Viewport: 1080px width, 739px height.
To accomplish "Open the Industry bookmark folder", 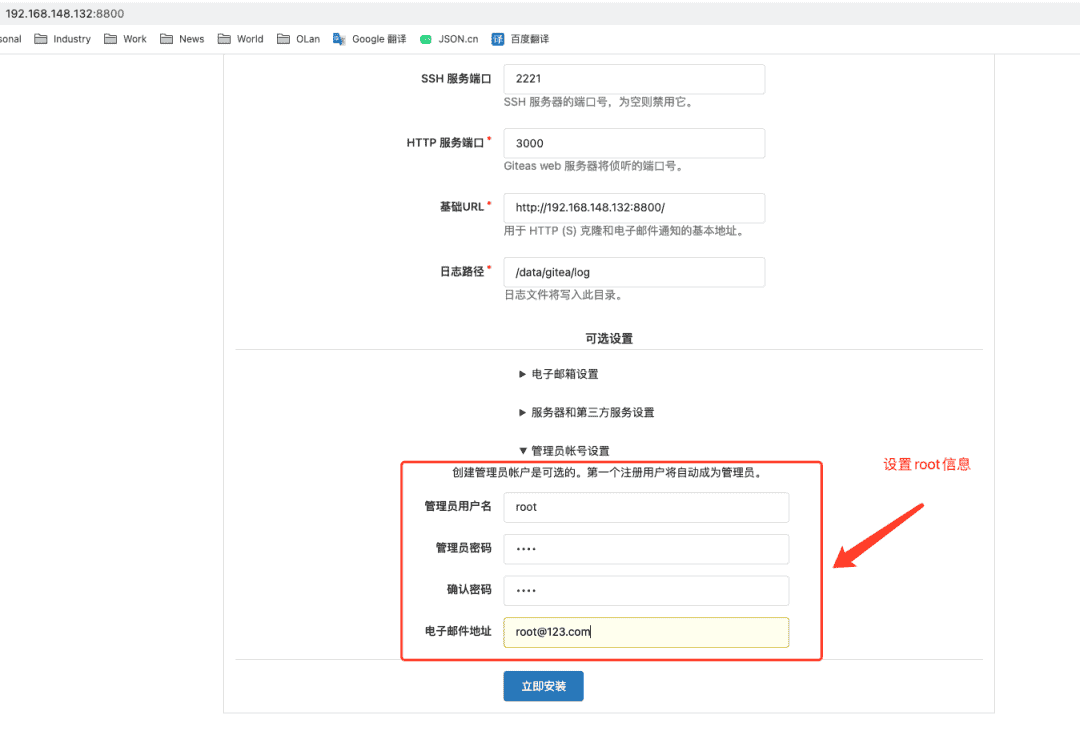I will pyautogui.click(x=62, y=39).
